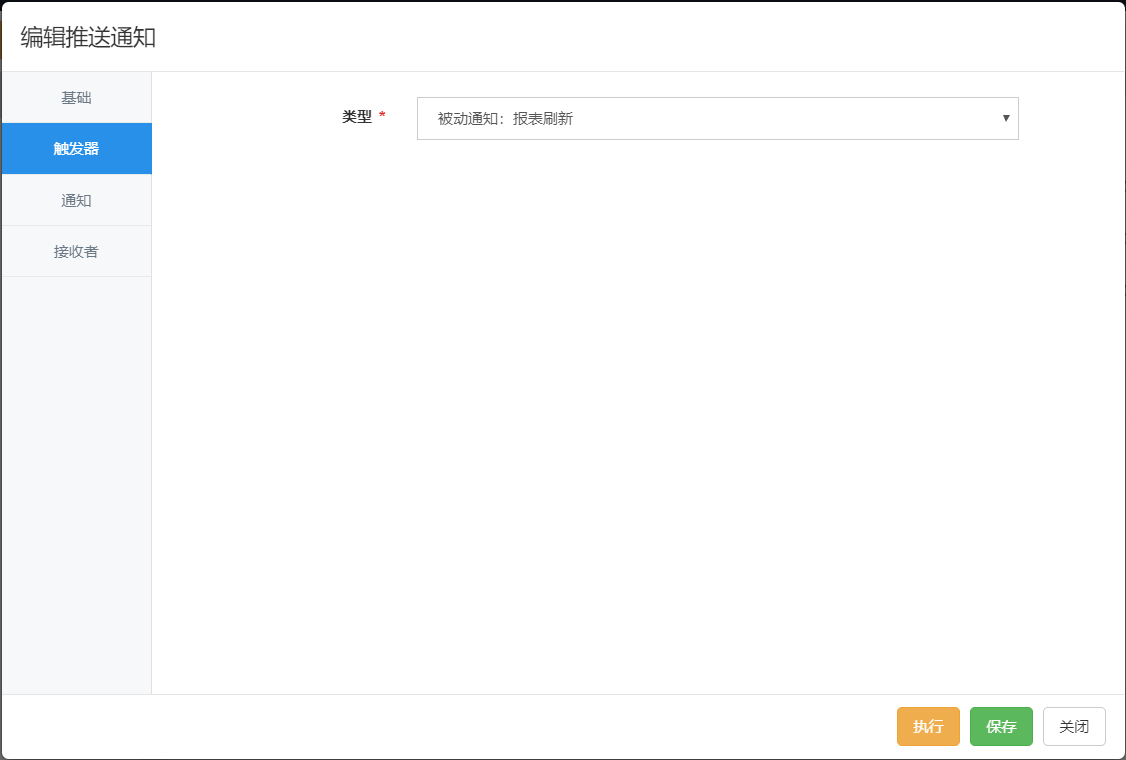Click empty footer space left of 执行
The image size is (1126, 760).
[x=450, y=727]
